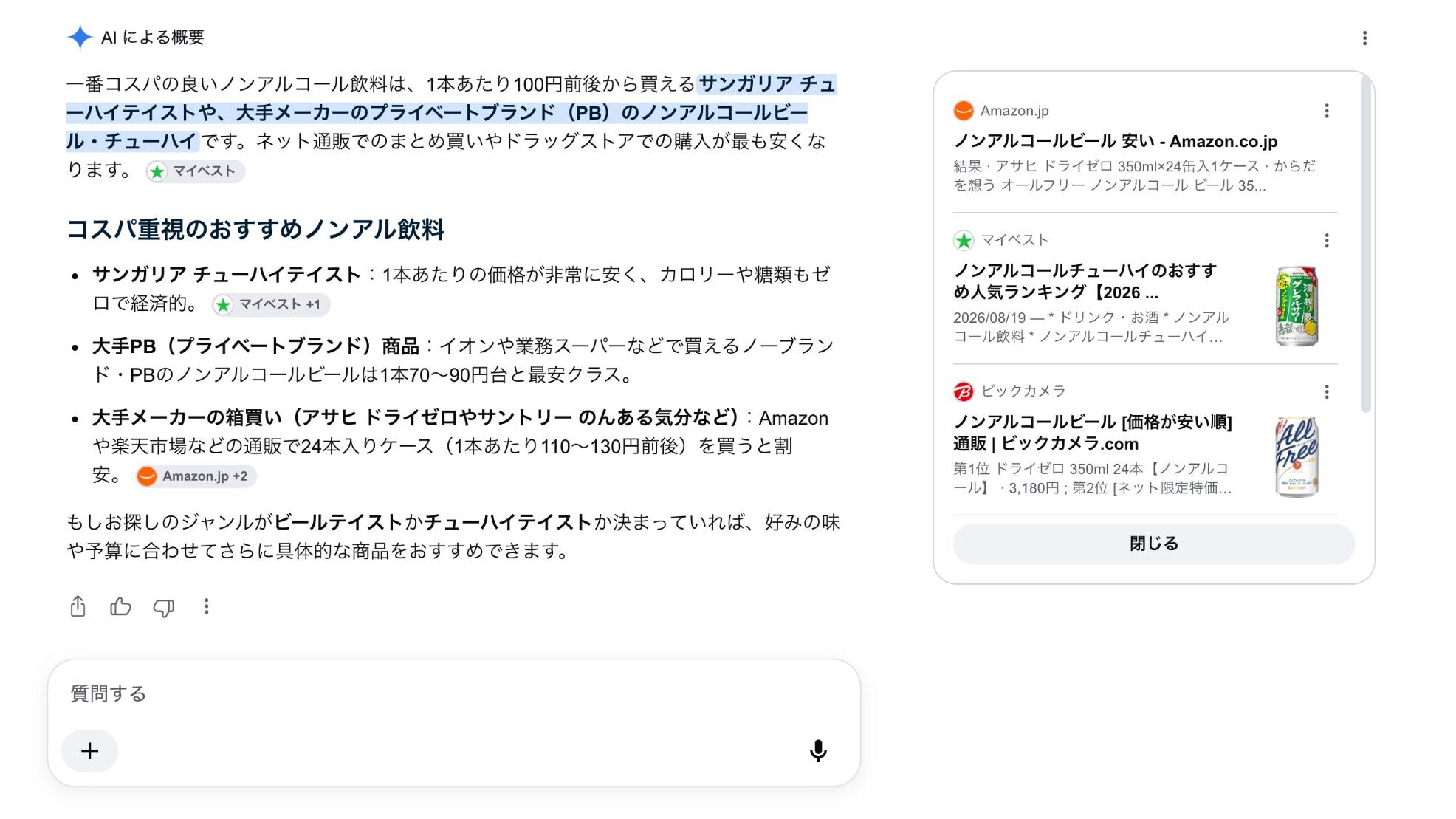Screen dimensions: 1456x819
Task: Click the 閉じる button
Action: pos(1153,544)
